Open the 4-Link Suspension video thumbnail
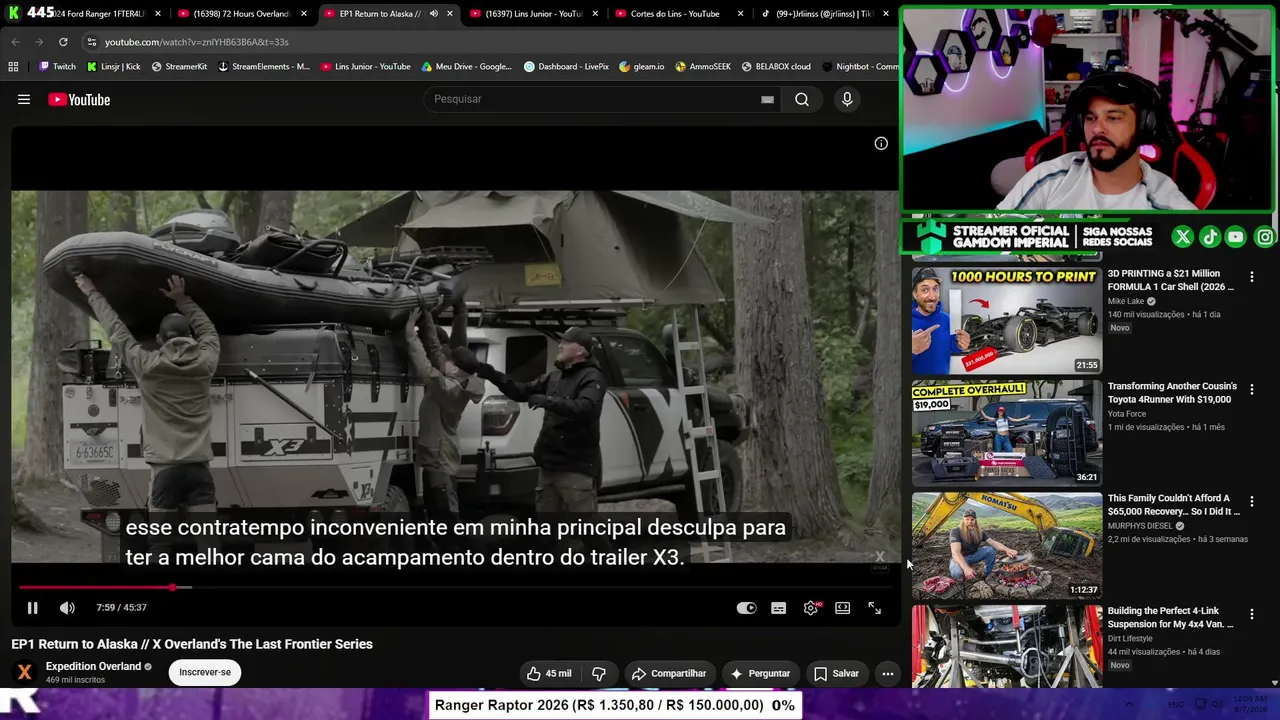 (x=1007, y=646)
